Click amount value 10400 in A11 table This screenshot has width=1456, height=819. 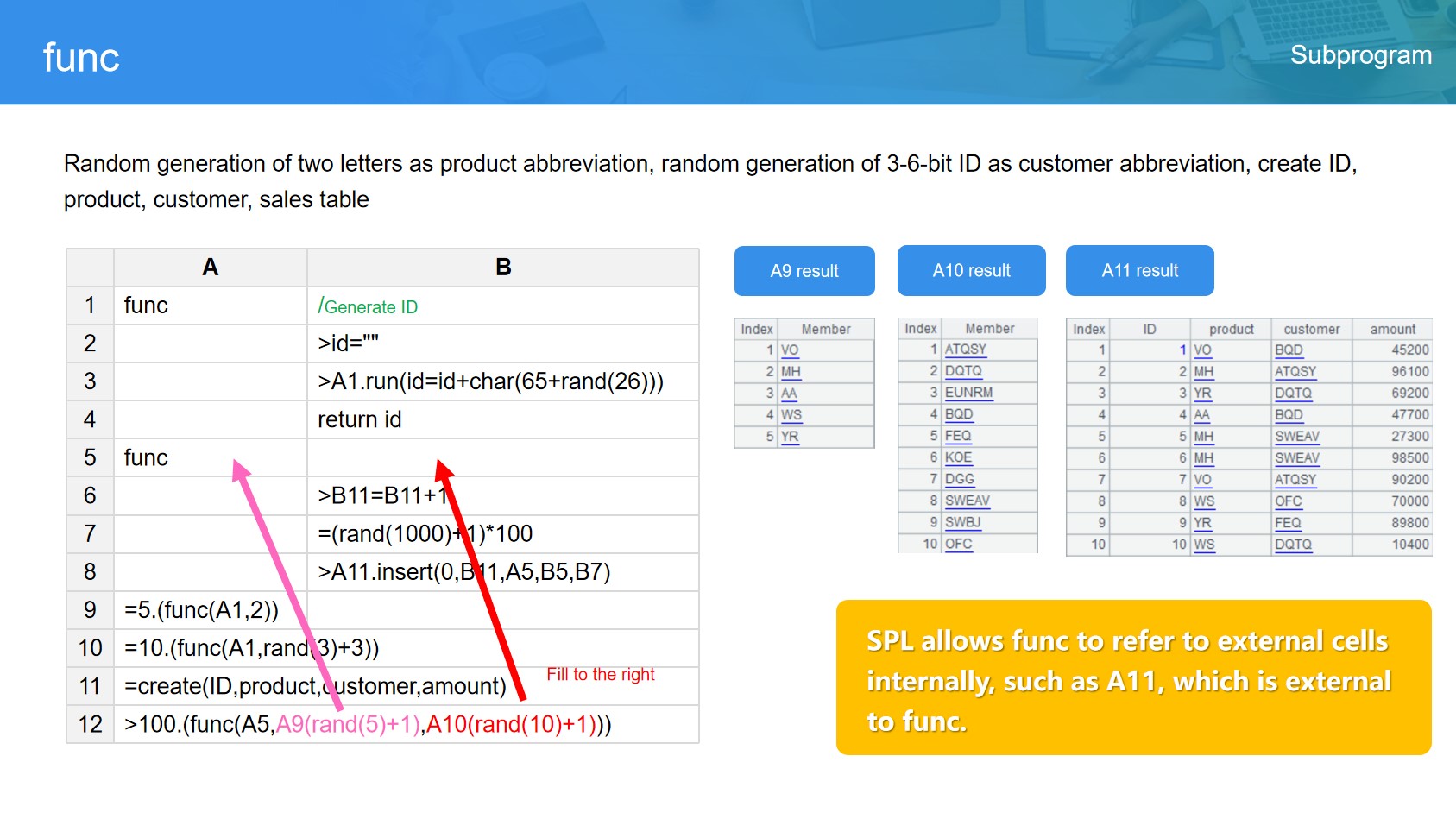tap(1410, 545)
